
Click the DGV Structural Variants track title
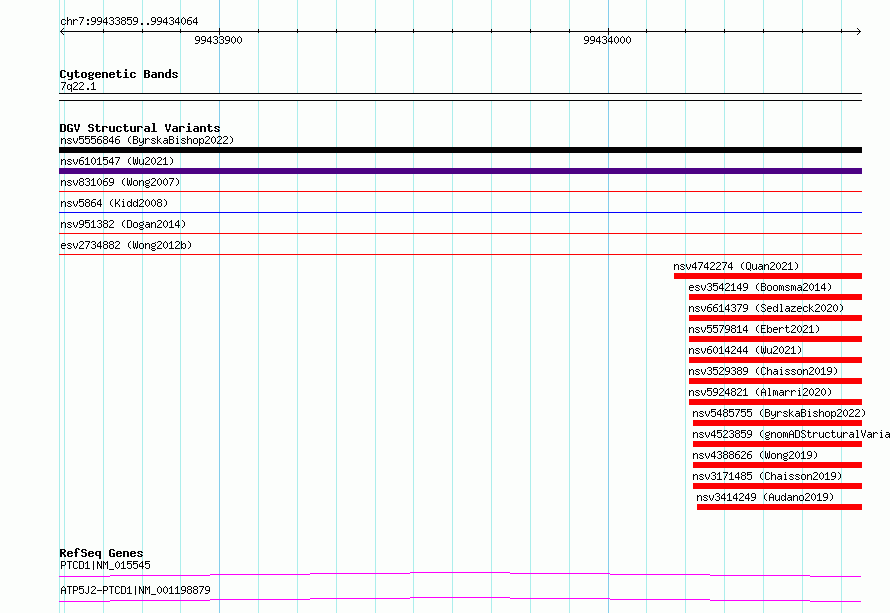pos(140,128)
